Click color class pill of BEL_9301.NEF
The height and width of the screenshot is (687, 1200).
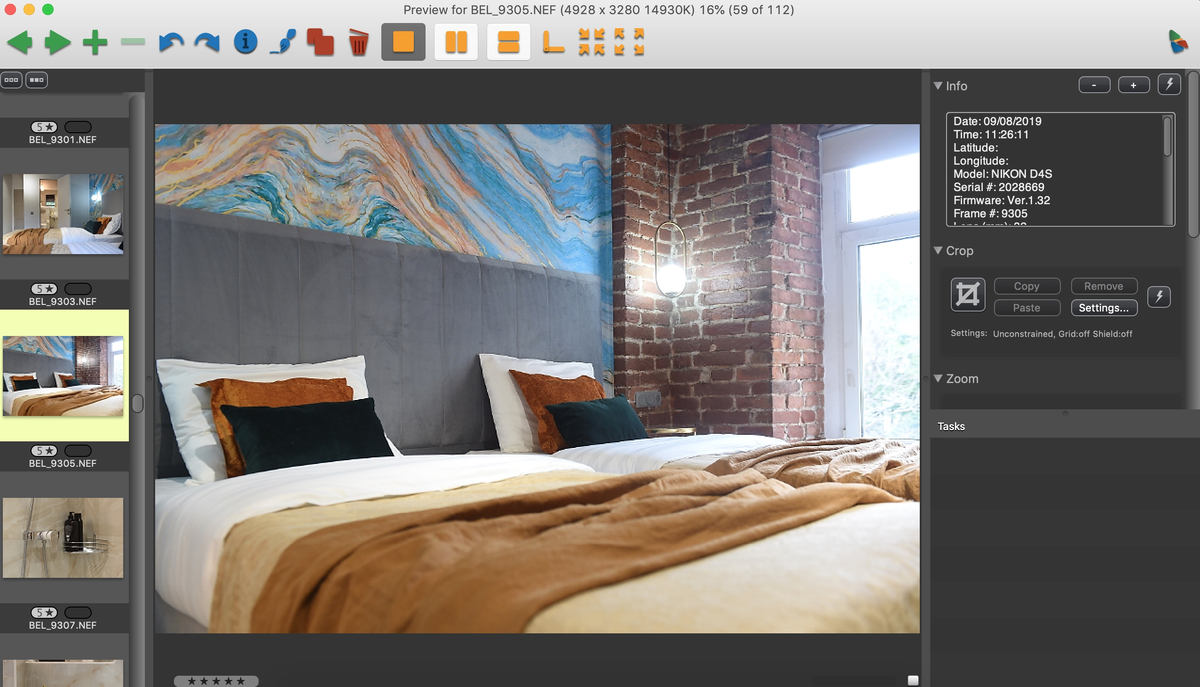(x=78, y=127)
